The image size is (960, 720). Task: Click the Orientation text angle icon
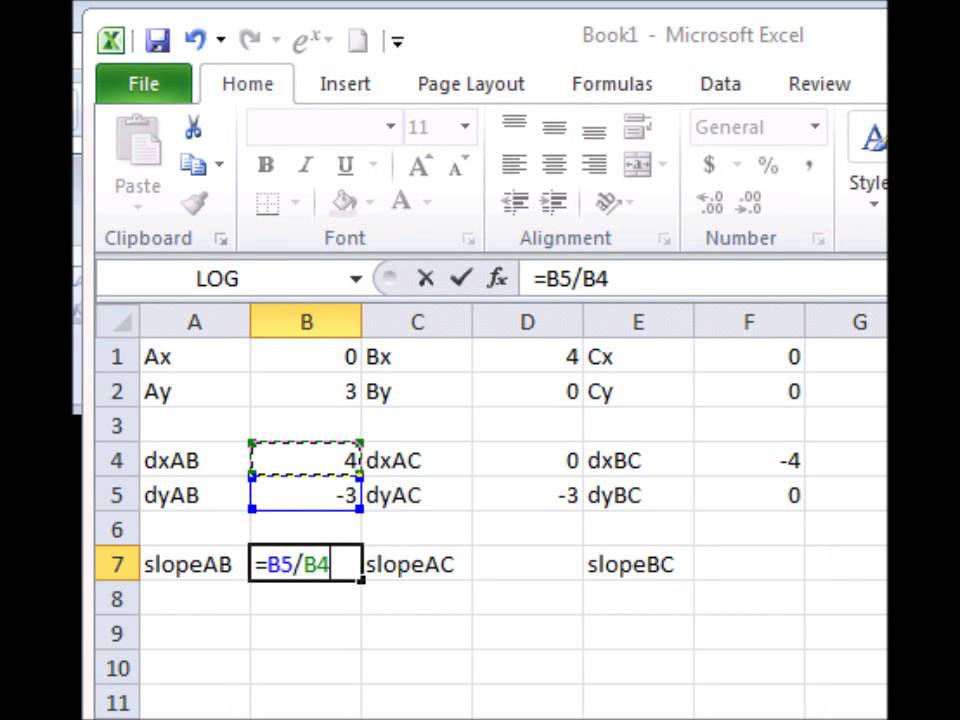607,203
